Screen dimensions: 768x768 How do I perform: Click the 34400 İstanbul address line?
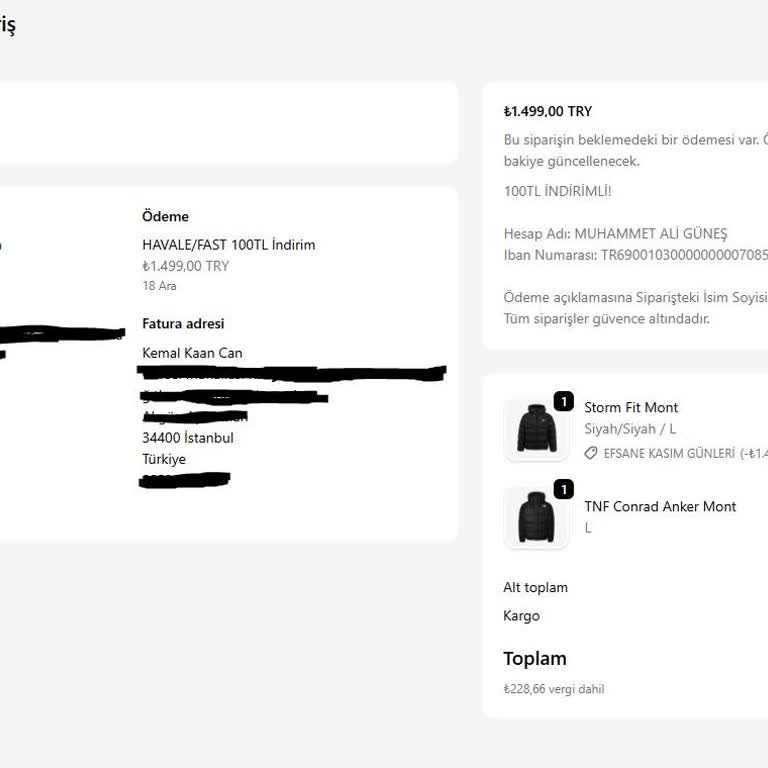(x=188, y=438)
